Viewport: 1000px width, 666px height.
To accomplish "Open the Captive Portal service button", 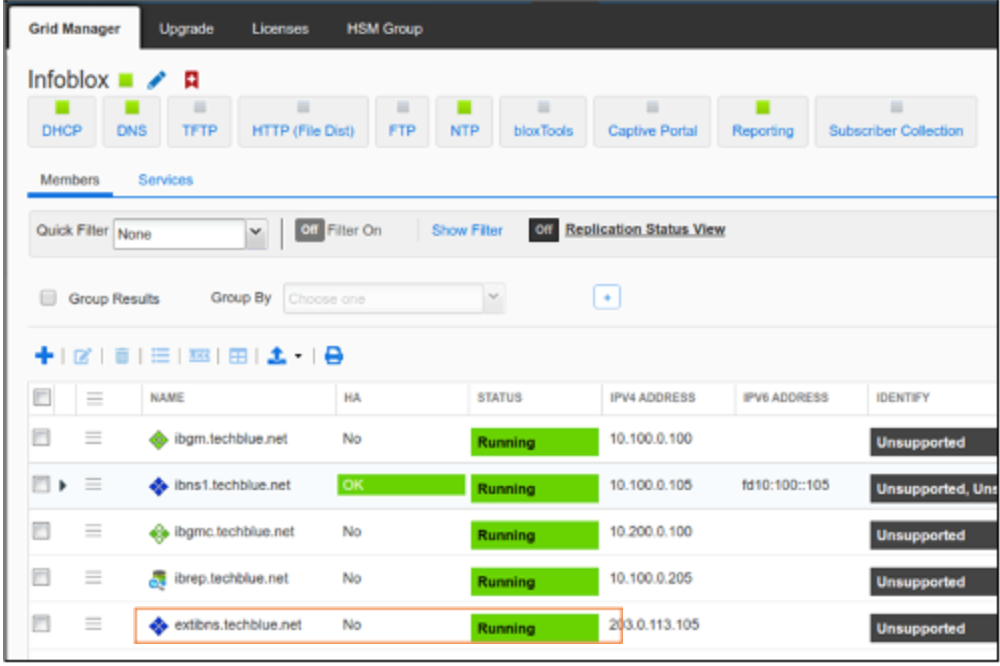I will [x=652, y=121].
